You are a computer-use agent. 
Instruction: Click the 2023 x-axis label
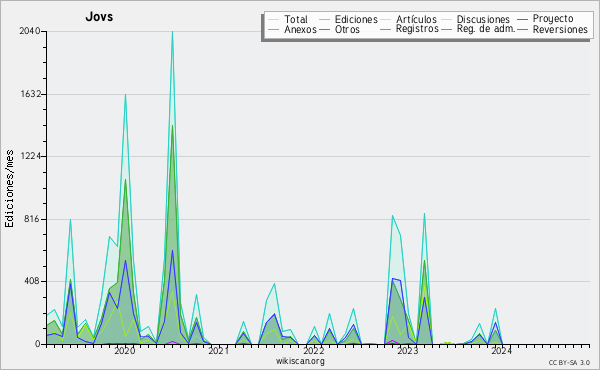[408, 351]
